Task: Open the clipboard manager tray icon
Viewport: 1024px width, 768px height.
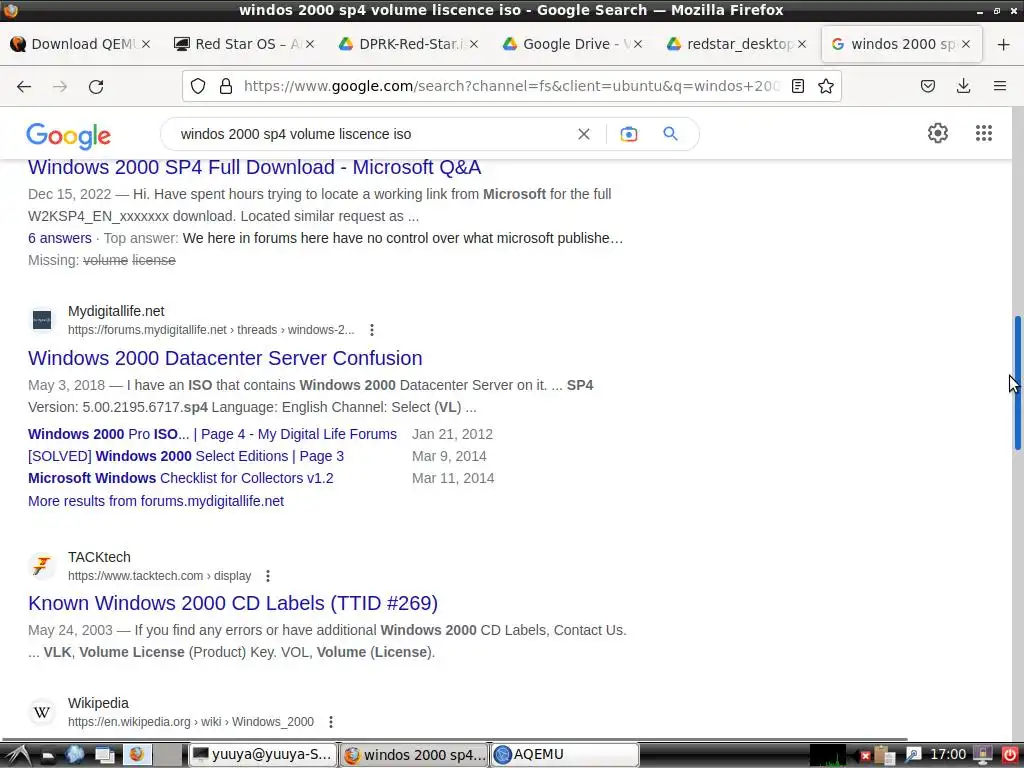Action: (x=883, y=755)
